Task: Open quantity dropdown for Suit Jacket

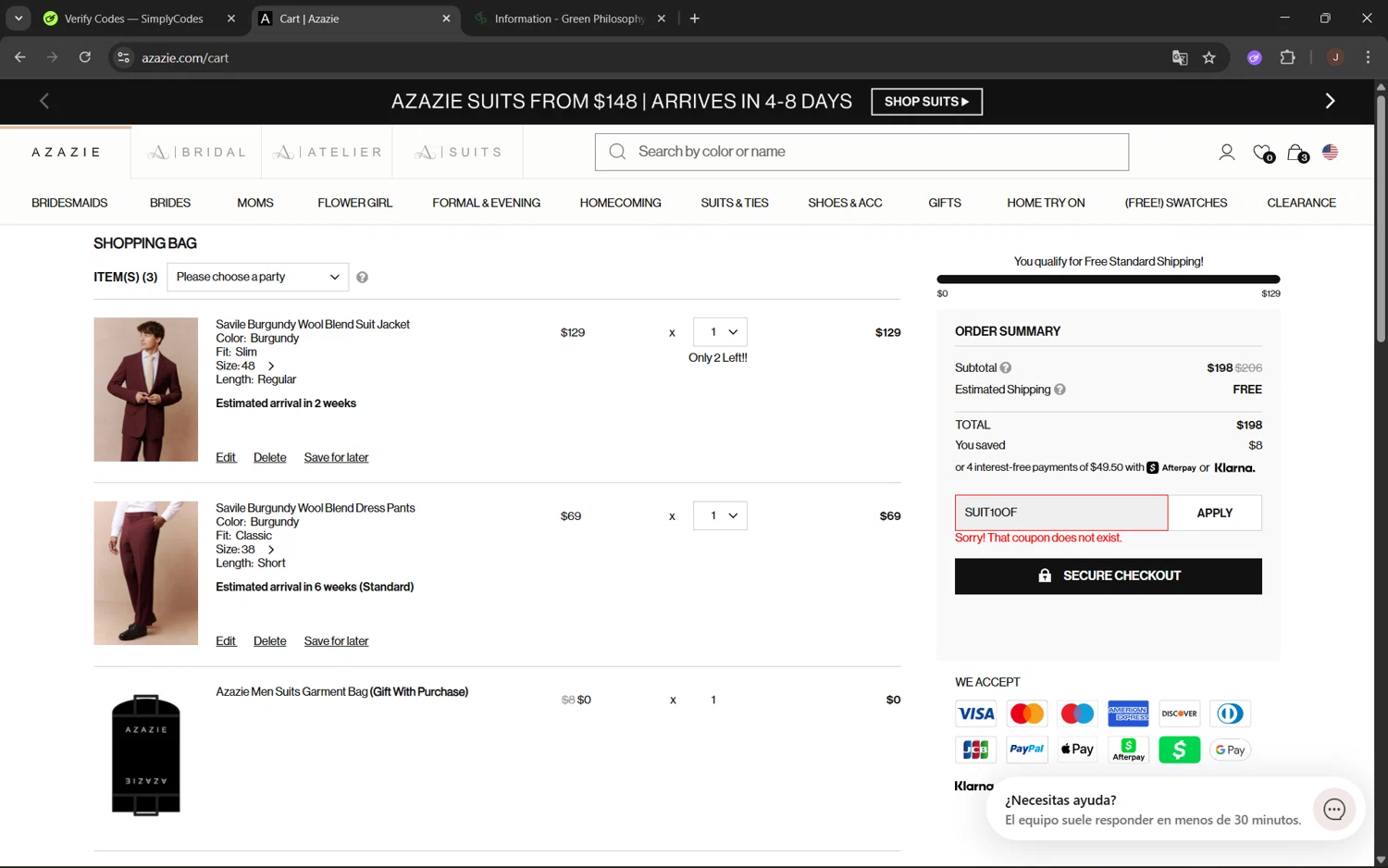Action: [x=720, y=332]
